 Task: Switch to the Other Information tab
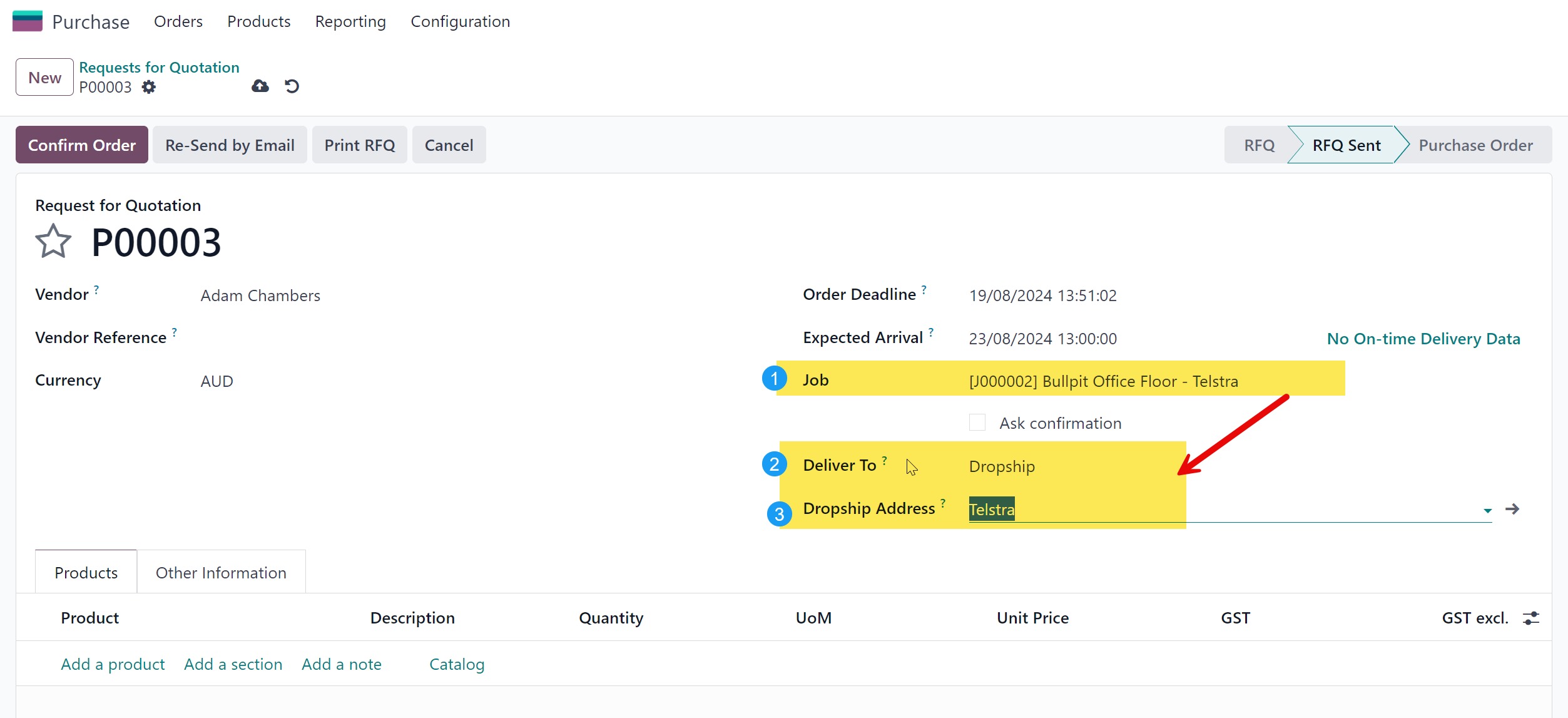click(221, 573)
